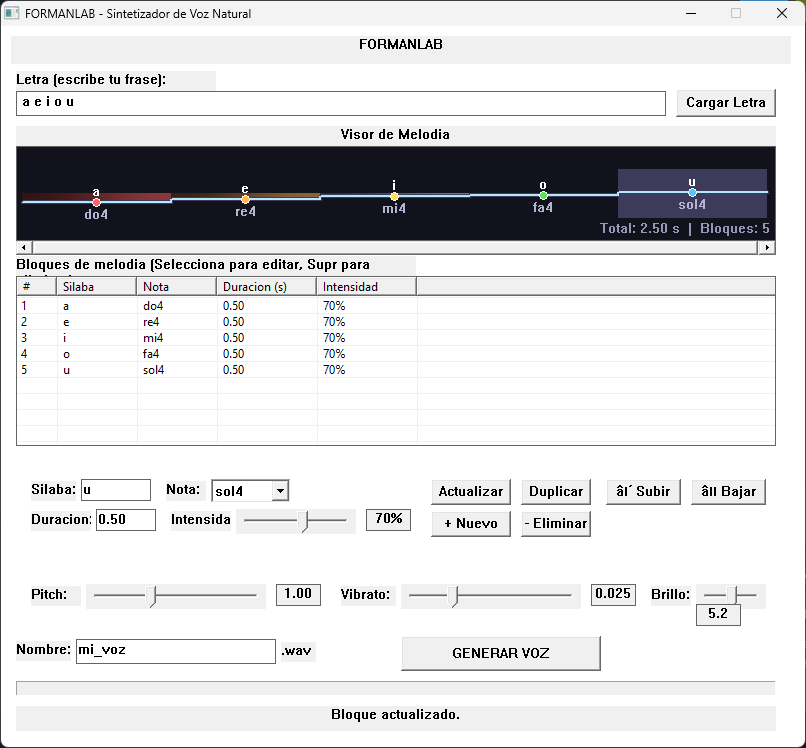Click the Duracion (s) column header
Screen dimensions: 806x748
[267, 286]
